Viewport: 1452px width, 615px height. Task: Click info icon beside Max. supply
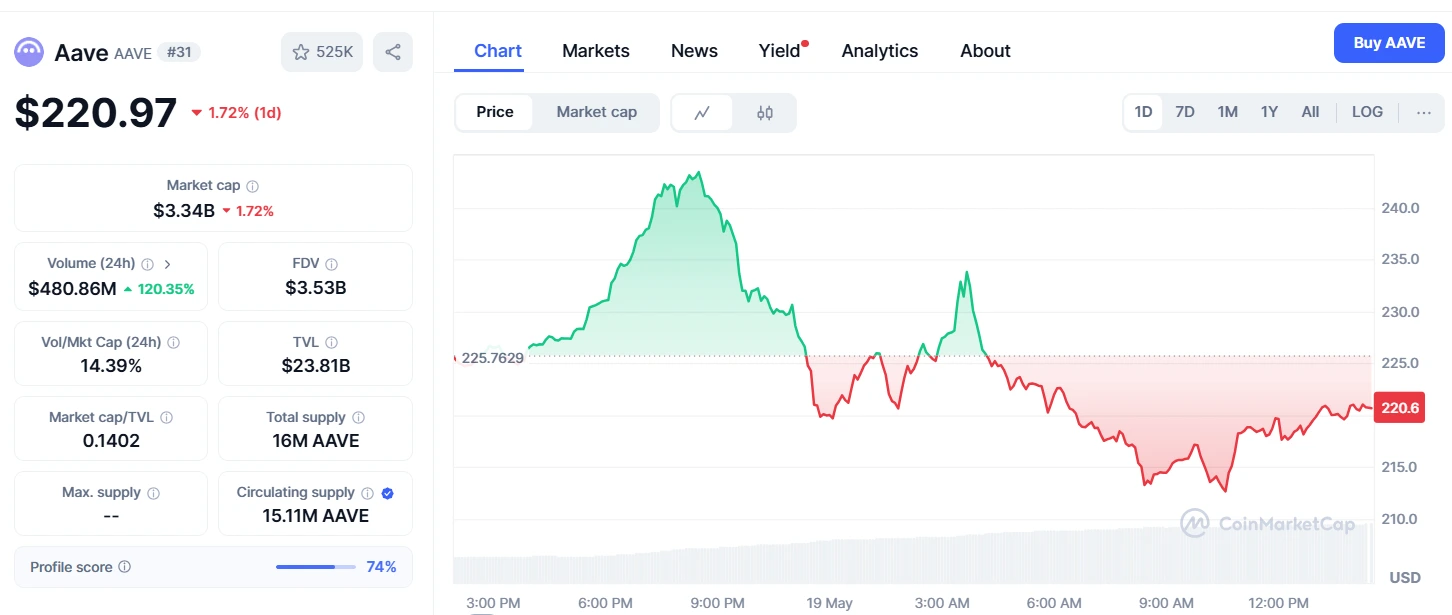tap(153, 493)
